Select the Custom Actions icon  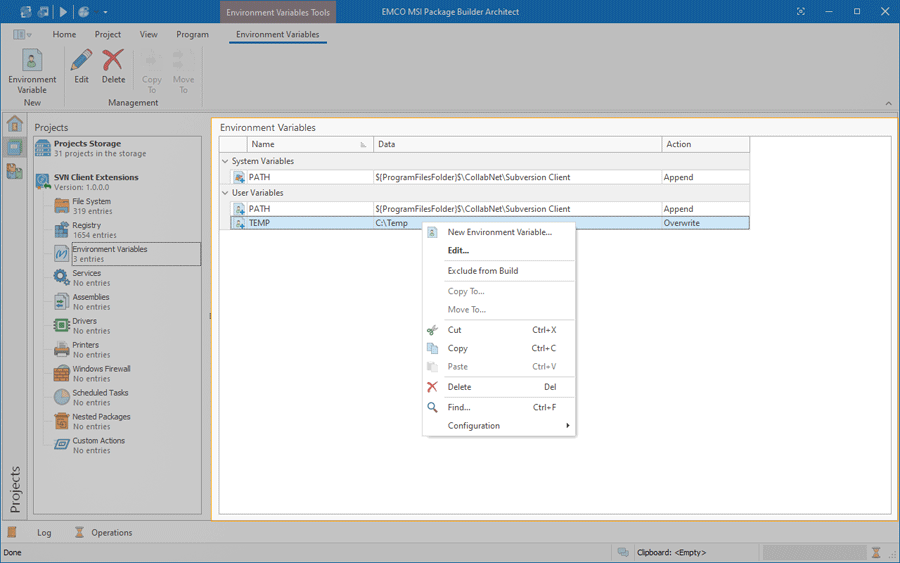point(61,445)
